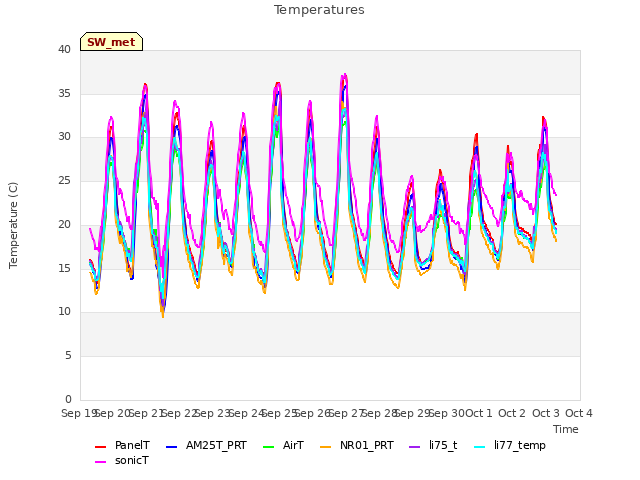Click the blue AM25T_PRT legend color marker

171,447
